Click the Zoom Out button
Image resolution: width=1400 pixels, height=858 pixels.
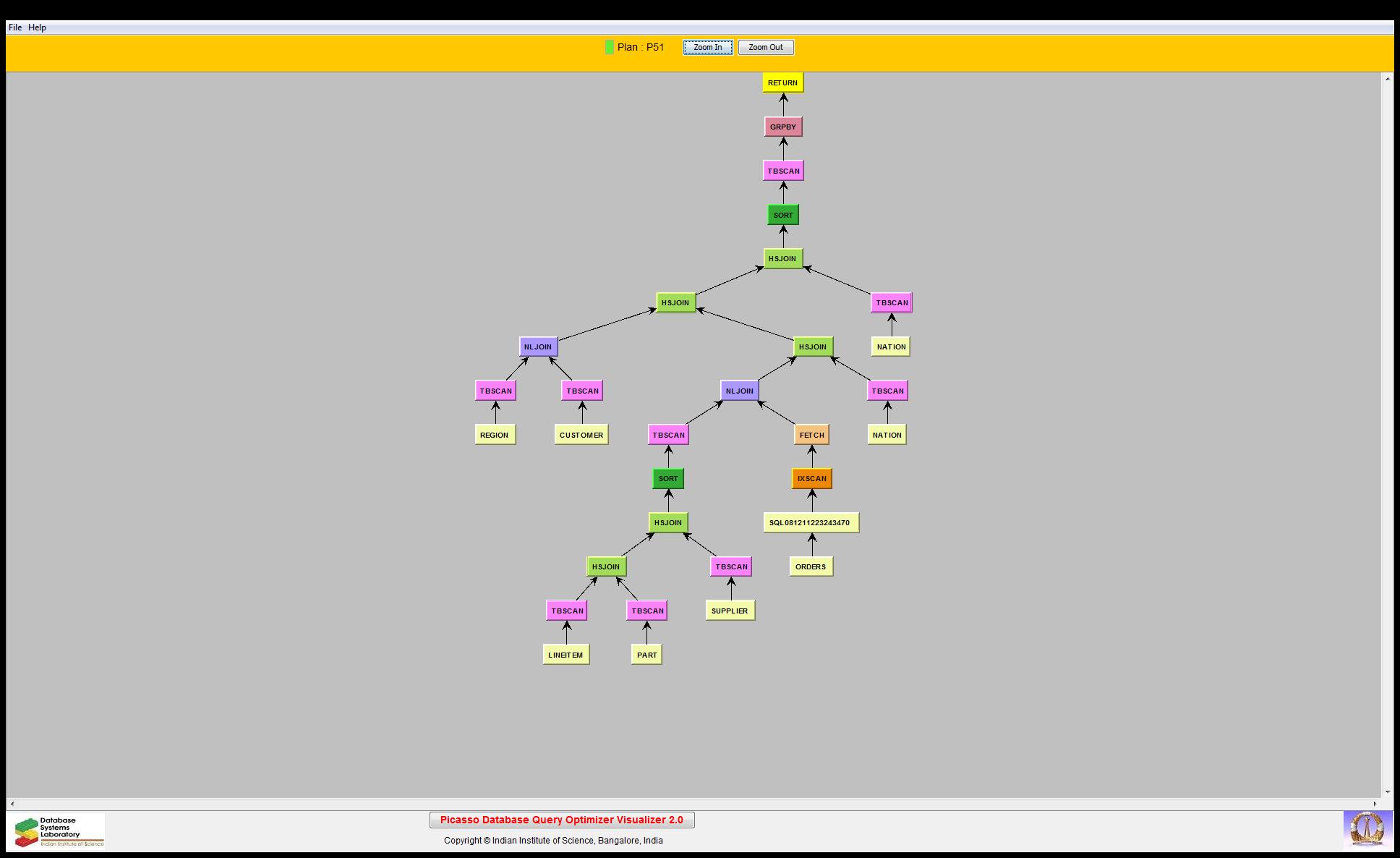(765, 48)
